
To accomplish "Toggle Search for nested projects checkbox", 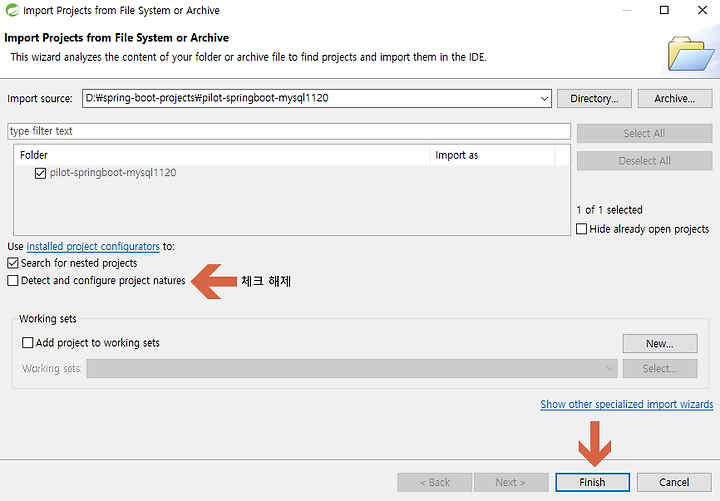I will 13,263.
